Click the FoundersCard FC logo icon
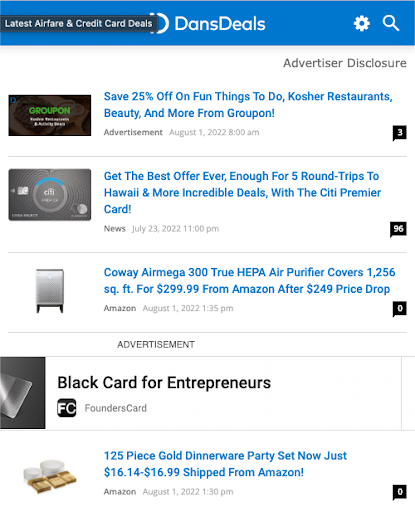The height and width of the screenshot is (512, 415). point(67,408)
